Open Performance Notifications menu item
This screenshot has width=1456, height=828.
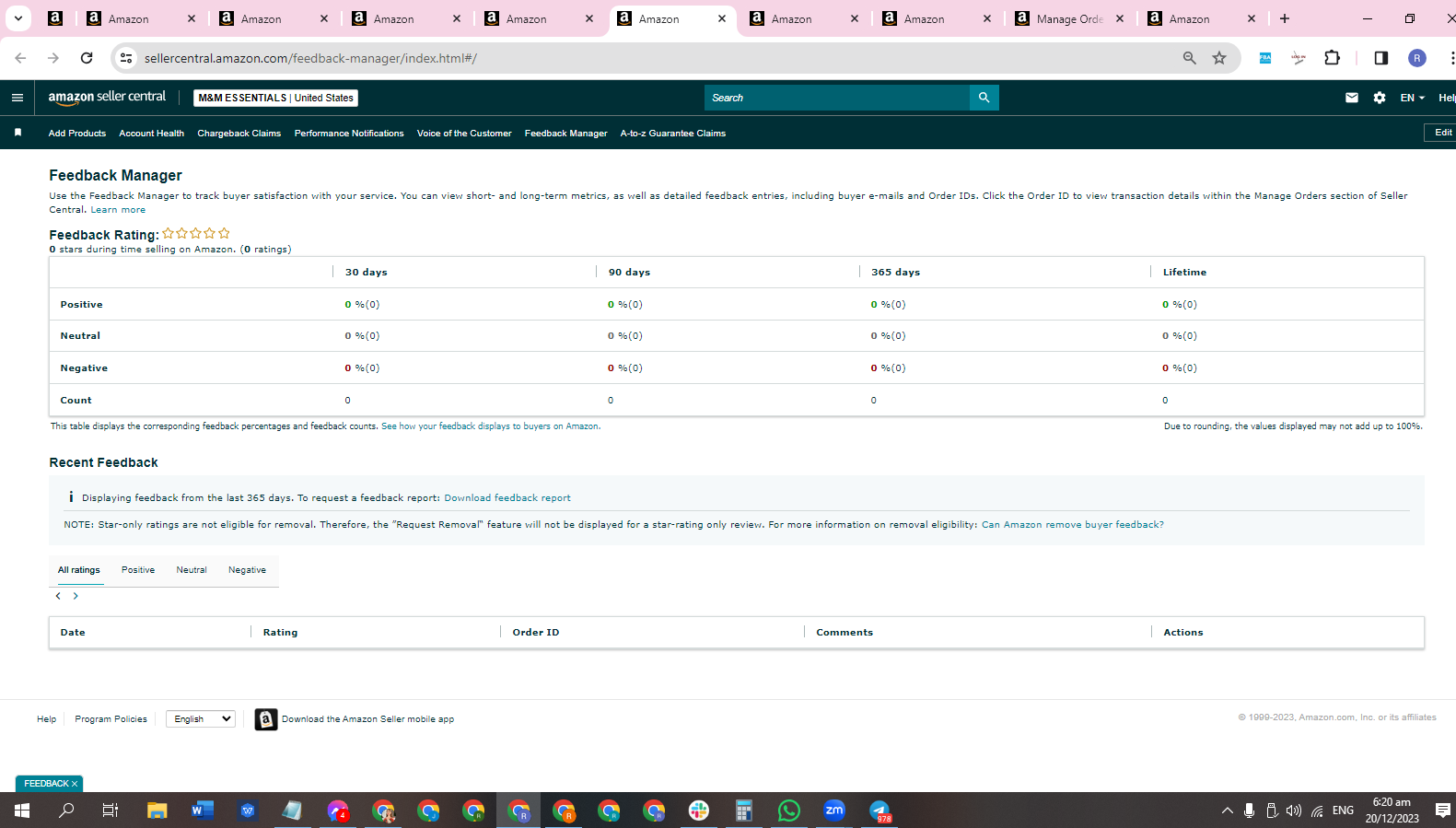tap(349, 134)
